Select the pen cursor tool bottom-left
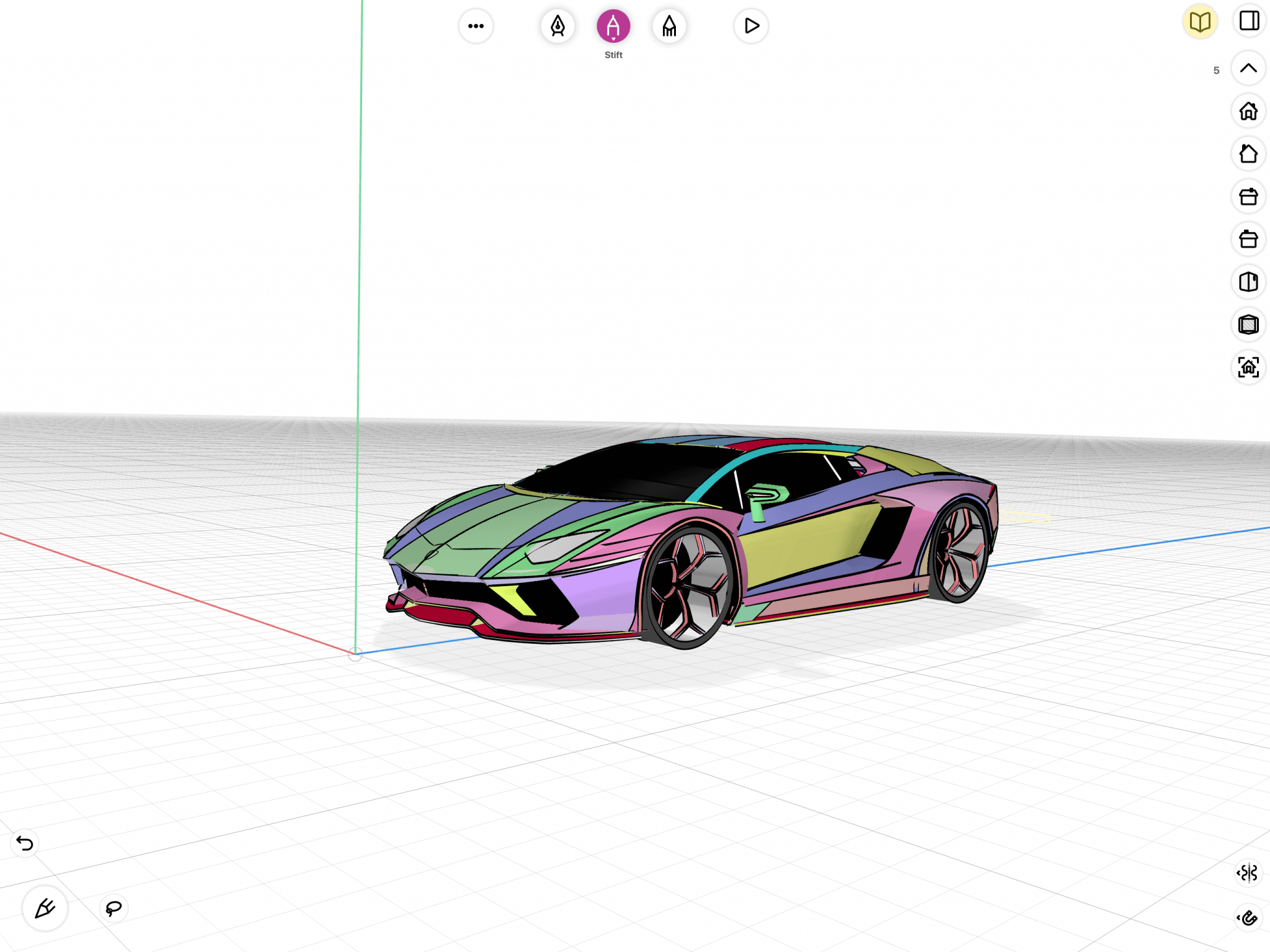This screenshot has width=1270, height=952. pos(45,909)
